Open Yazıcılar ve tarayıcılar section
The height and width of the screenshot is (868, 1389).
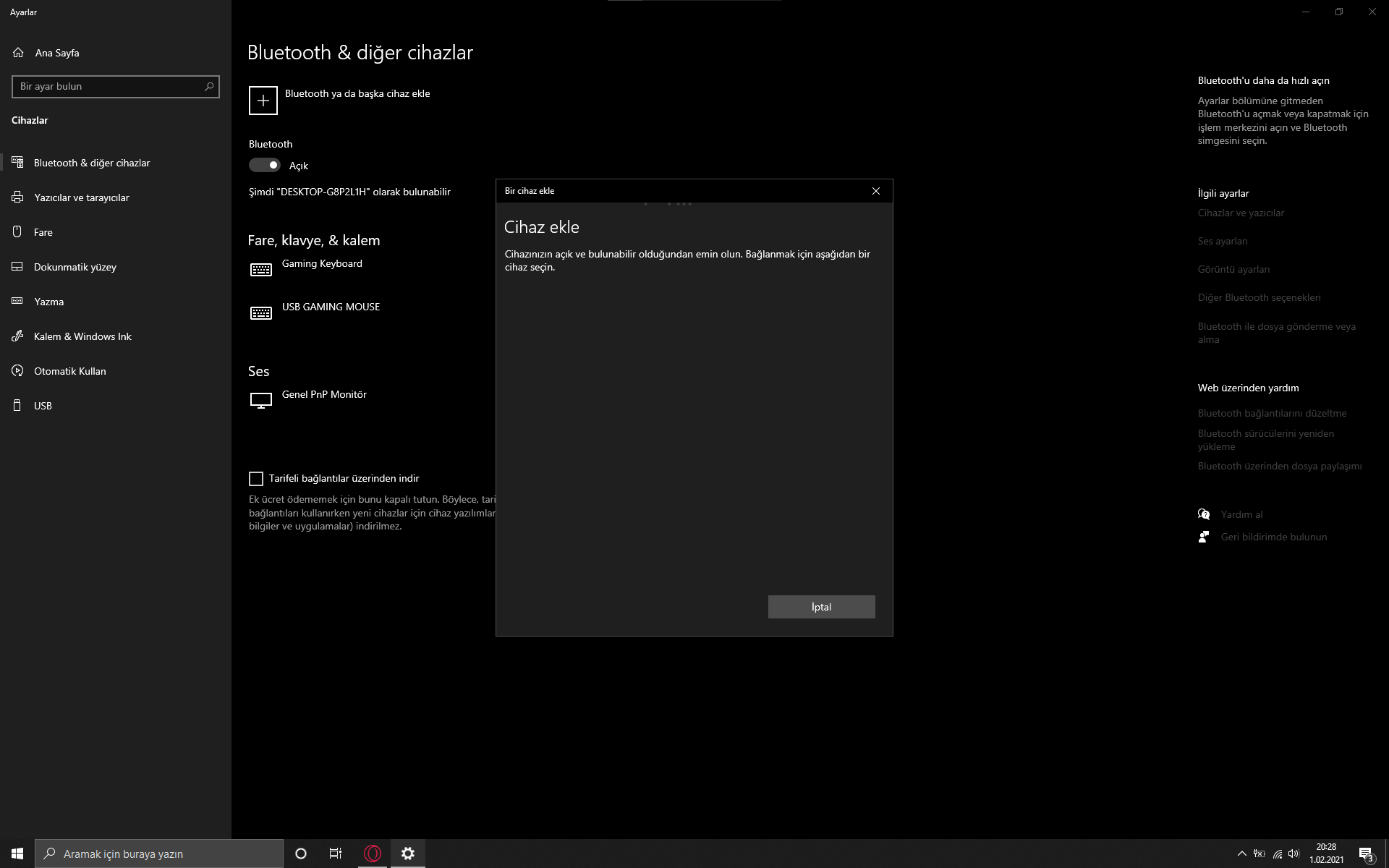[x=81, y=197]
